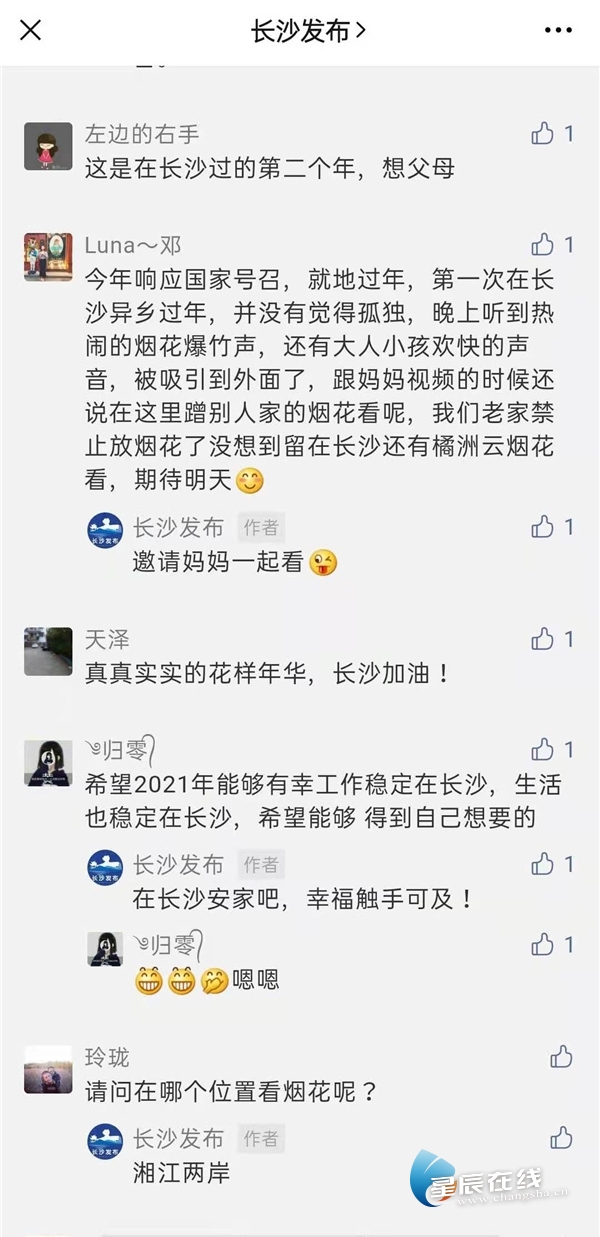Open 左边的右手's profile avatar

click(x=48, y=147)
